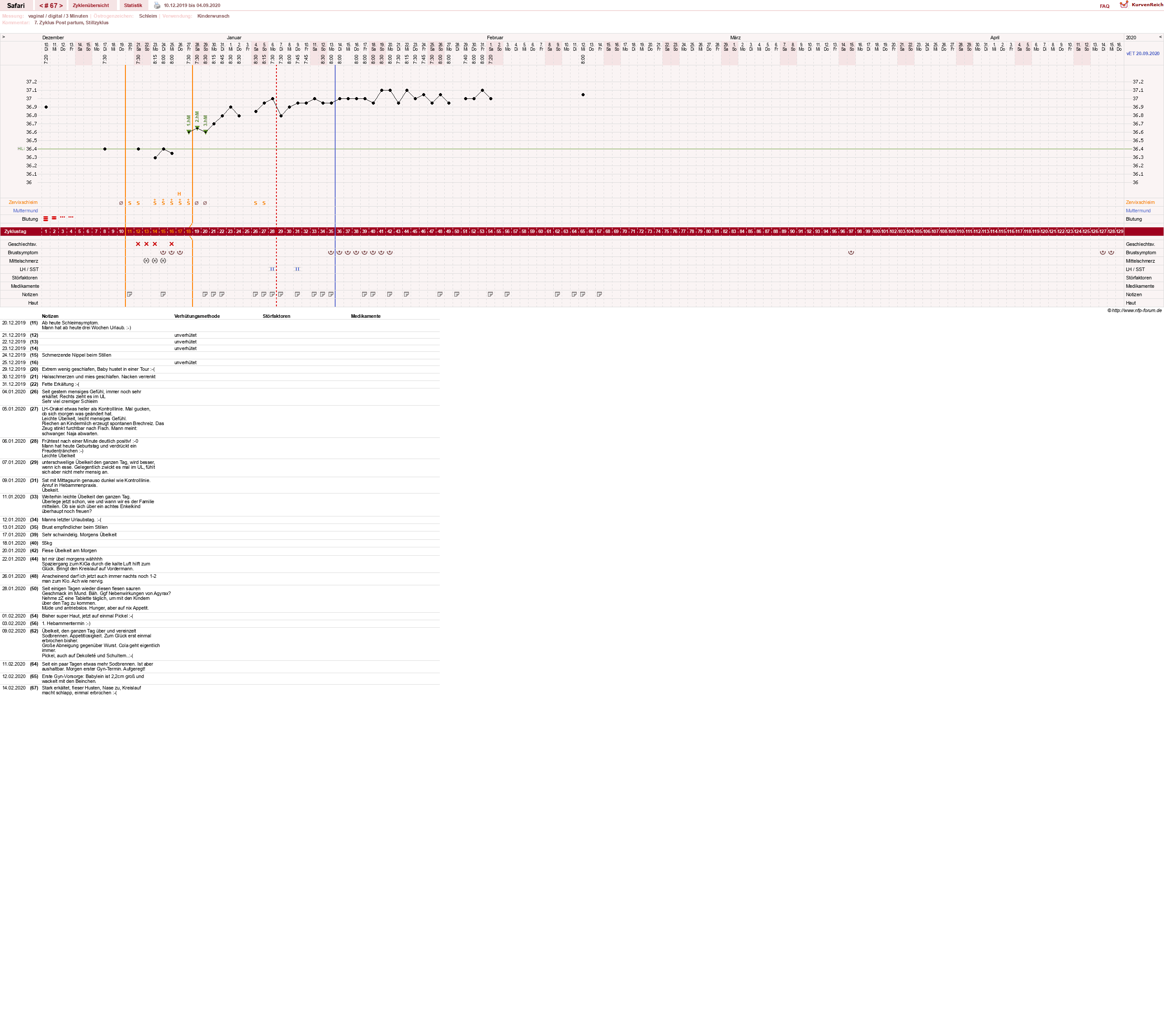Open the note icon on cycle day 50
1164x1036 pixels.
(457, 294)
